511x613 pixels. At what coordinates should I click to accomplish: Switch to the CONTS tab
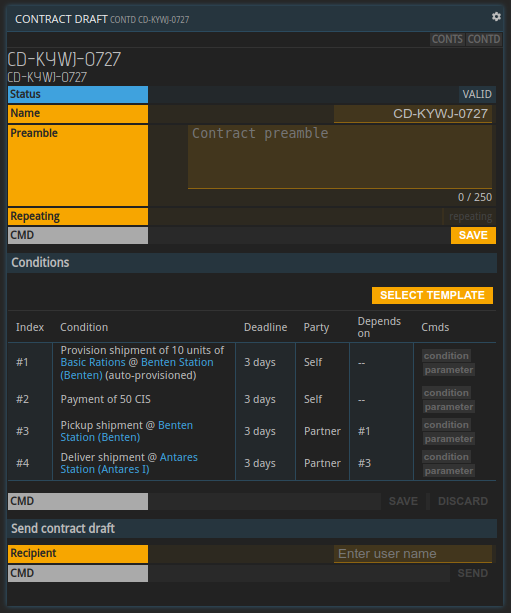coord(447,39)
